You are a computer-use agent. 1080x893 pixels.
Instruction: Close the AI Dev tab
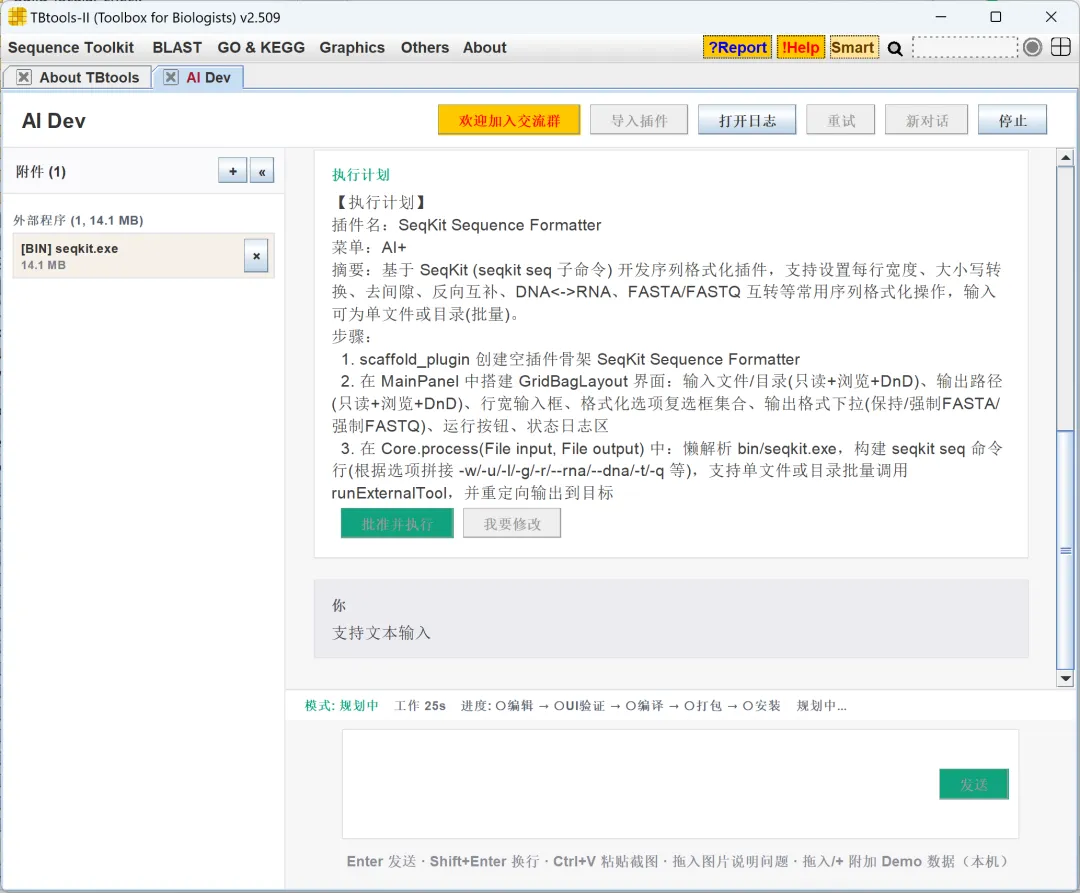point(171,77)
